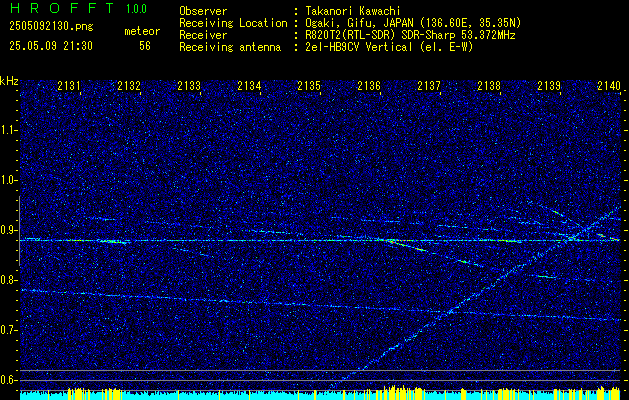Click the 2136 time marker
The image size is (629, 400).
tap(369, 85)
